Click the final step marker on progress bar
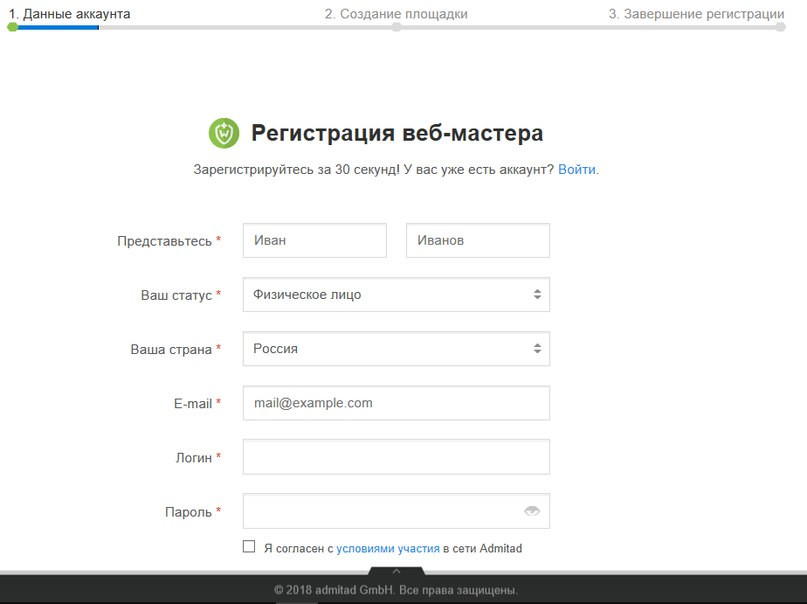 [781, 27]
